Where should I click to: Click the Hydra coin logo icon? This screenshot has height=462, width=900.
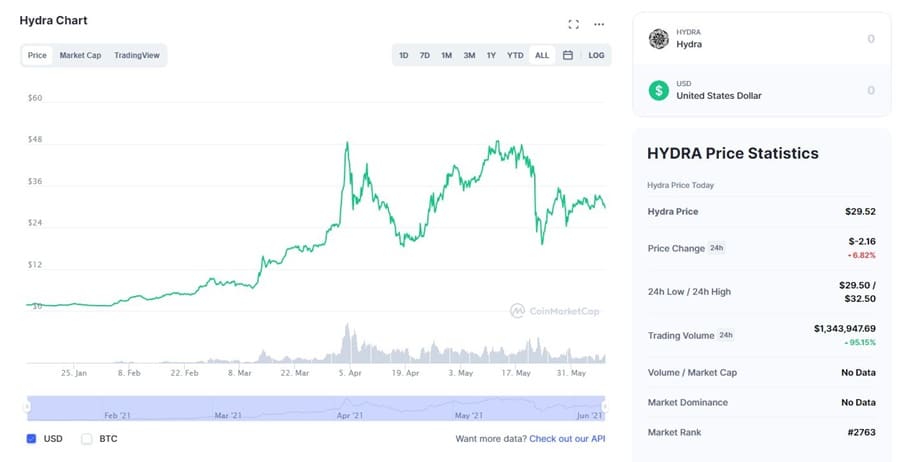(x=658, y=39)
